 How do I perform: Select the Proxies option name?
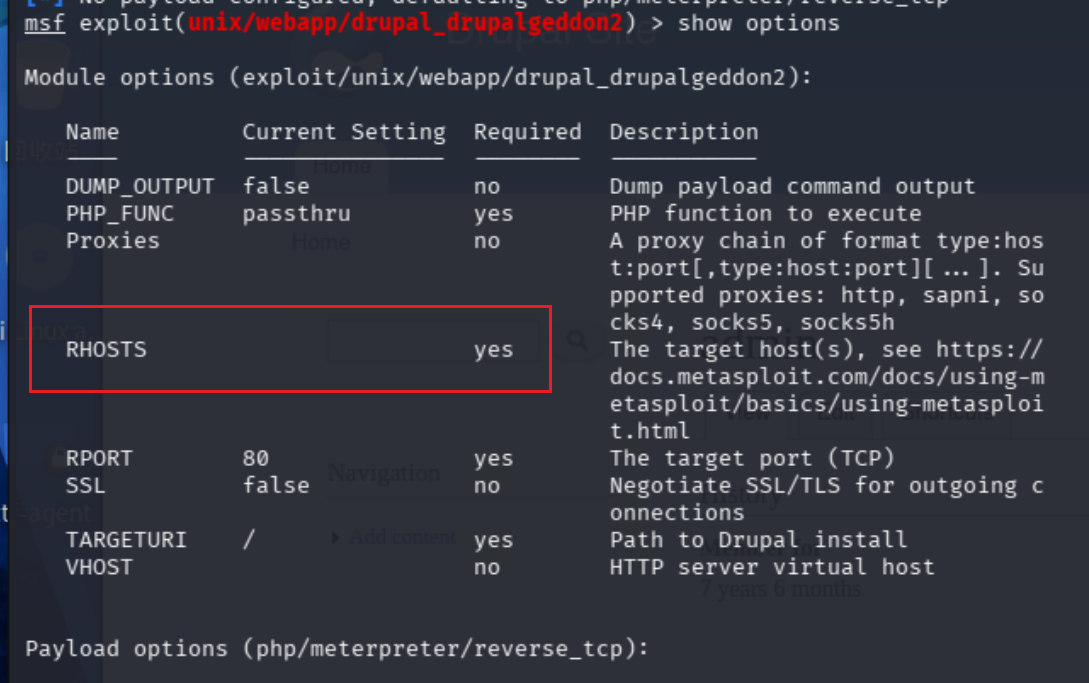(113, 240)
